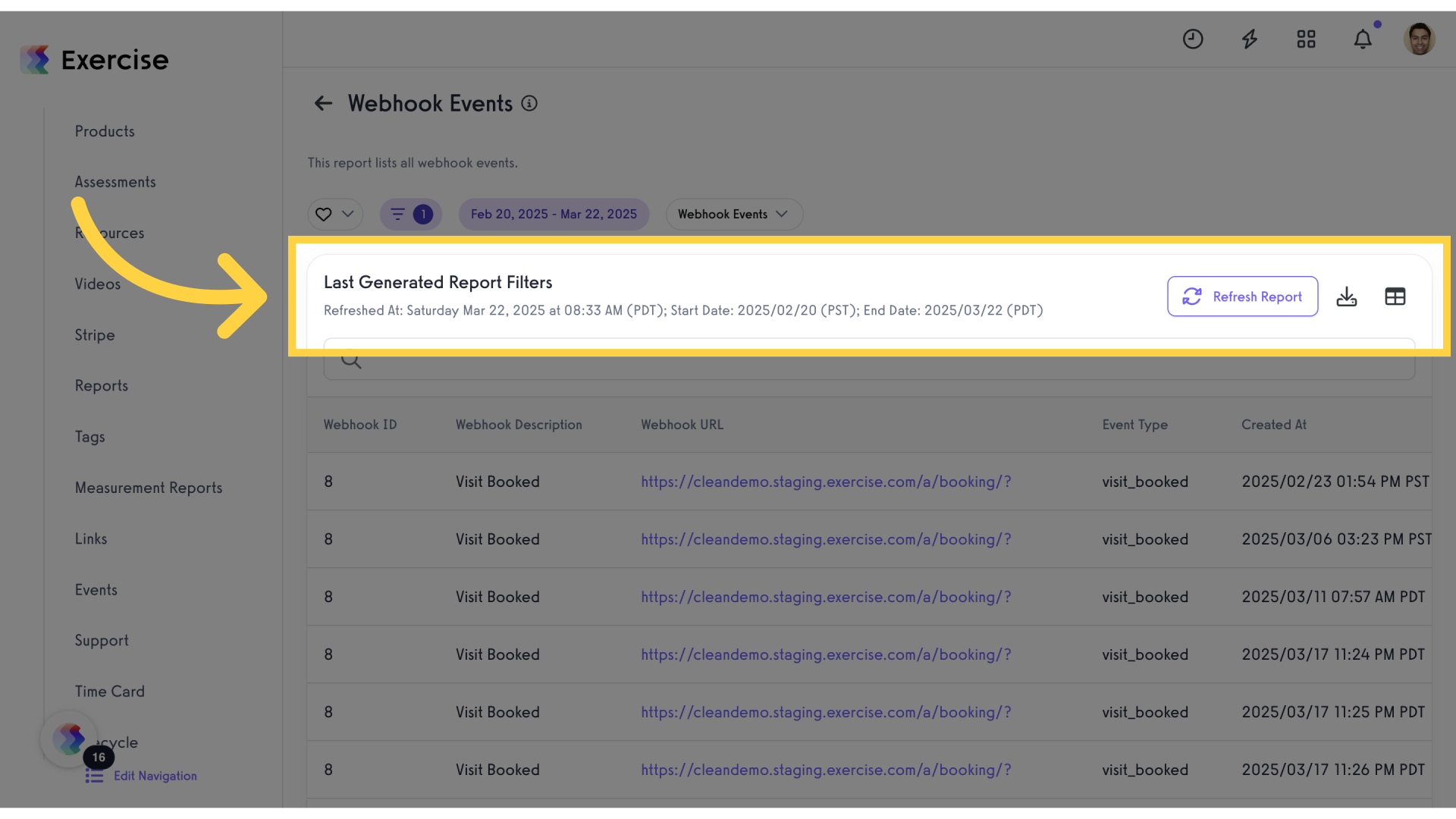Click the back arrow beside Webhook Events
This screenshot has width=1456, height=819.
pyautogui.click(x=323, y=104)
